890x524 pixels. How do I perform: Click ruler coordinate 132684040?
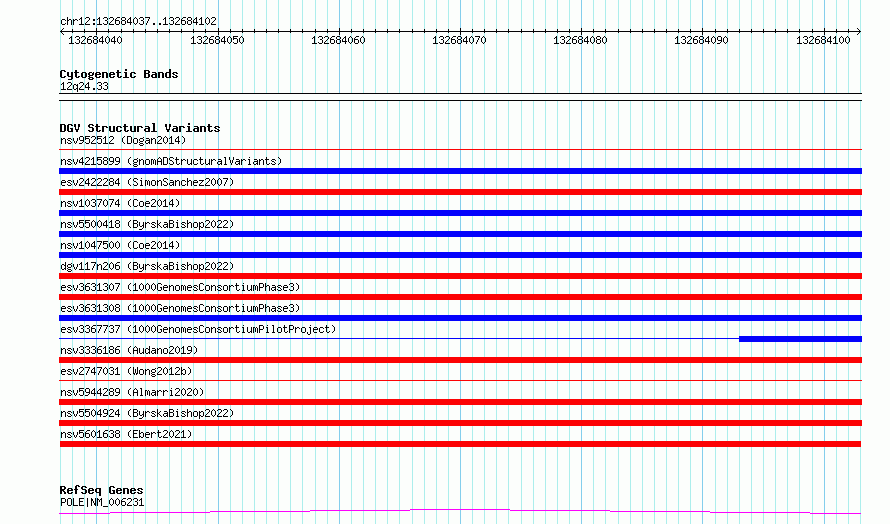95,40
